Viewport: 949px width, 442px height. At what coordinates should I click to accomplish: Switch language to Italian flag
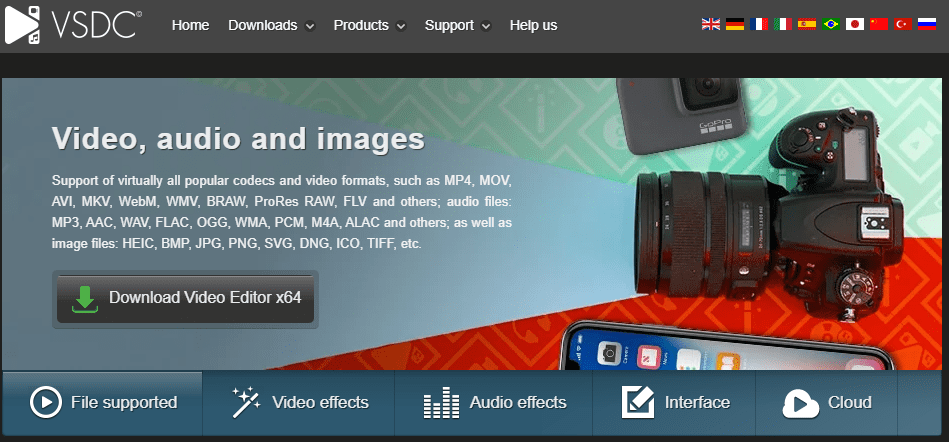(x=783, y=24)
